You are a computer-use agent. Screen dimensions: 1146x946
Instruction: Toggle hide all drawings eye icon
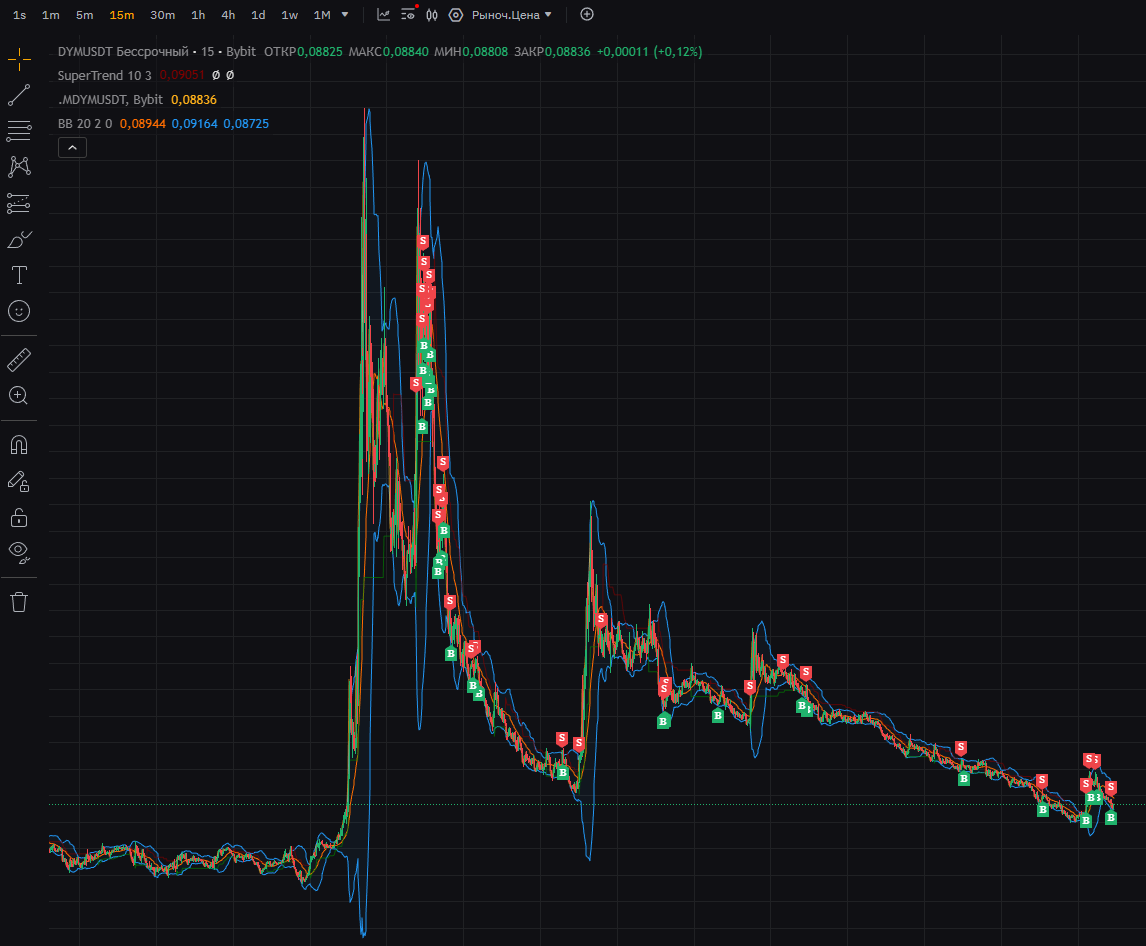click(x=19, y=553)
